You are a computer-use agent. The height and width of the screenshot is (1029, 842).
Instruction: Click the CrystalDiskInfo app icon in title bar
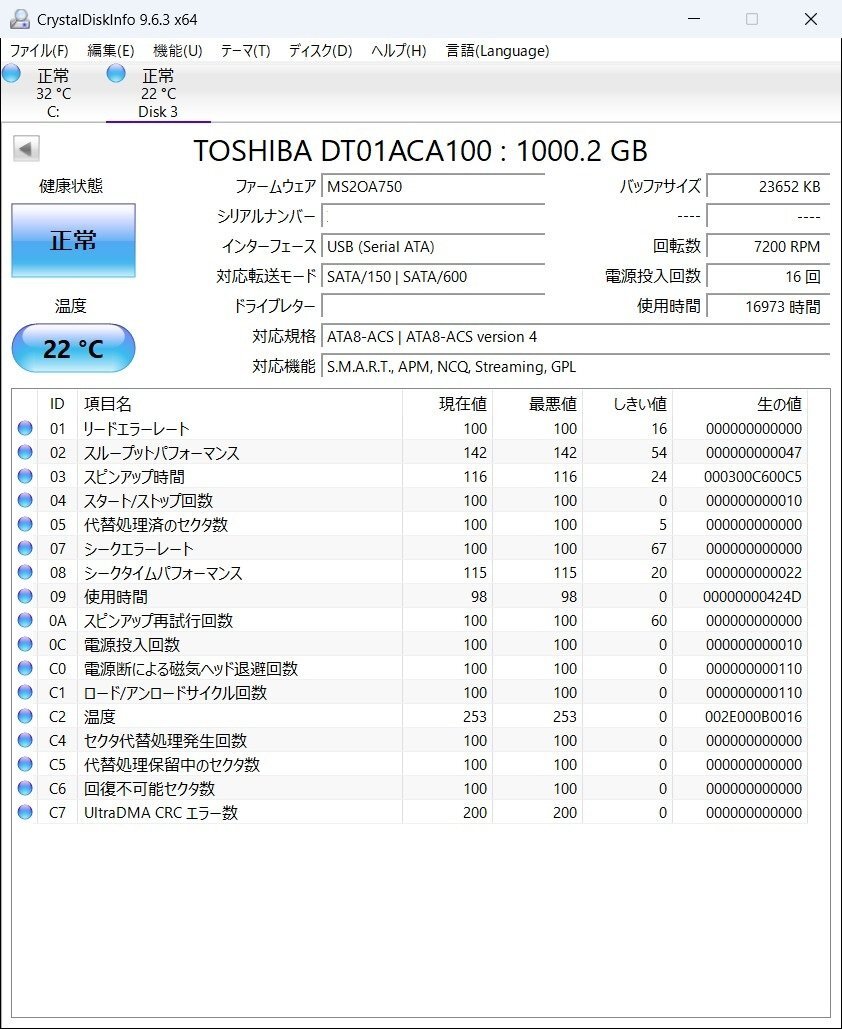pos(20,19)
